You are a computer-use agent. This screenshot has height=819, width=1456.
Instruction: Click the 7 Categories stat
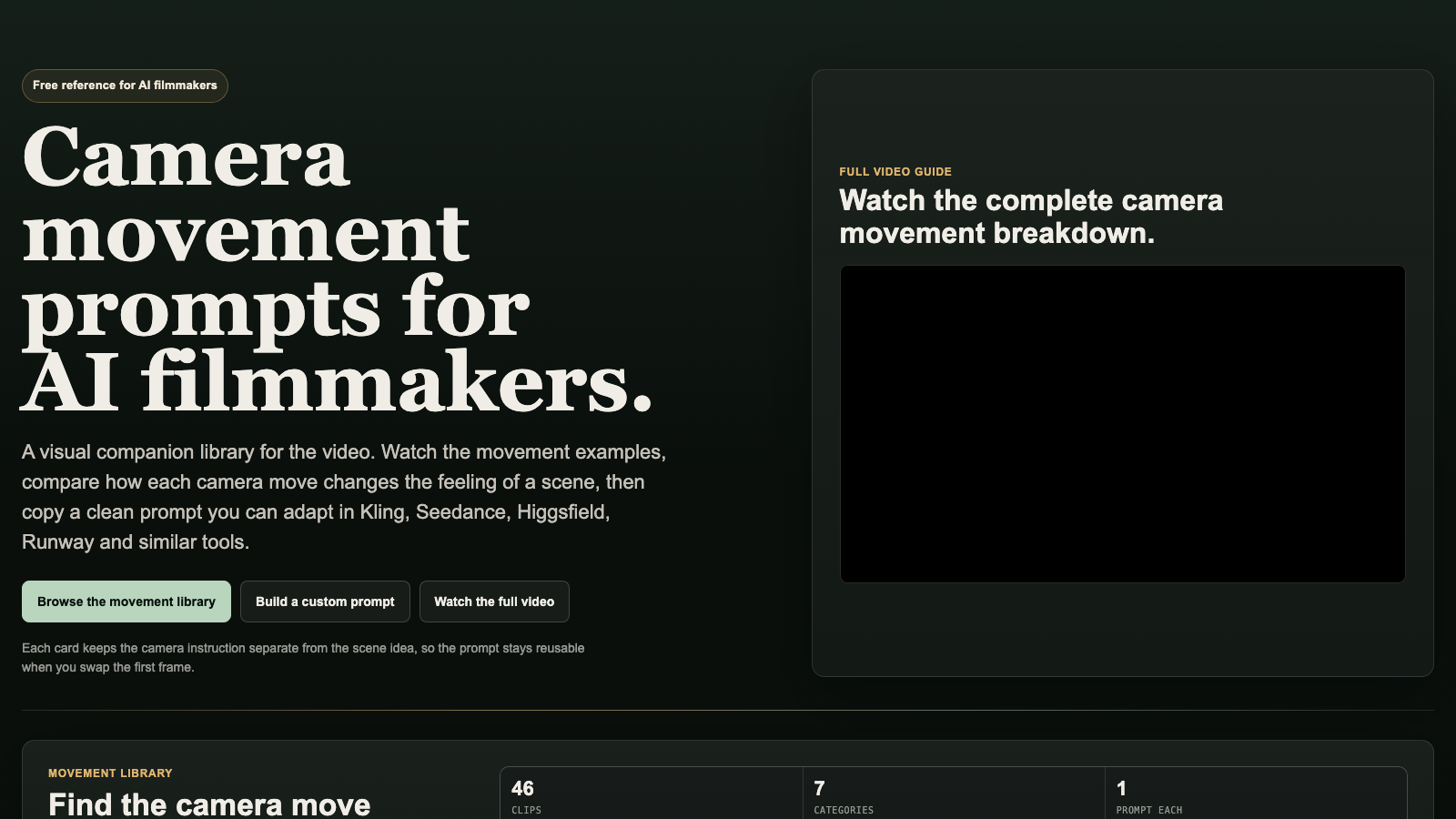pyautogui.click(x=954, y=794)
